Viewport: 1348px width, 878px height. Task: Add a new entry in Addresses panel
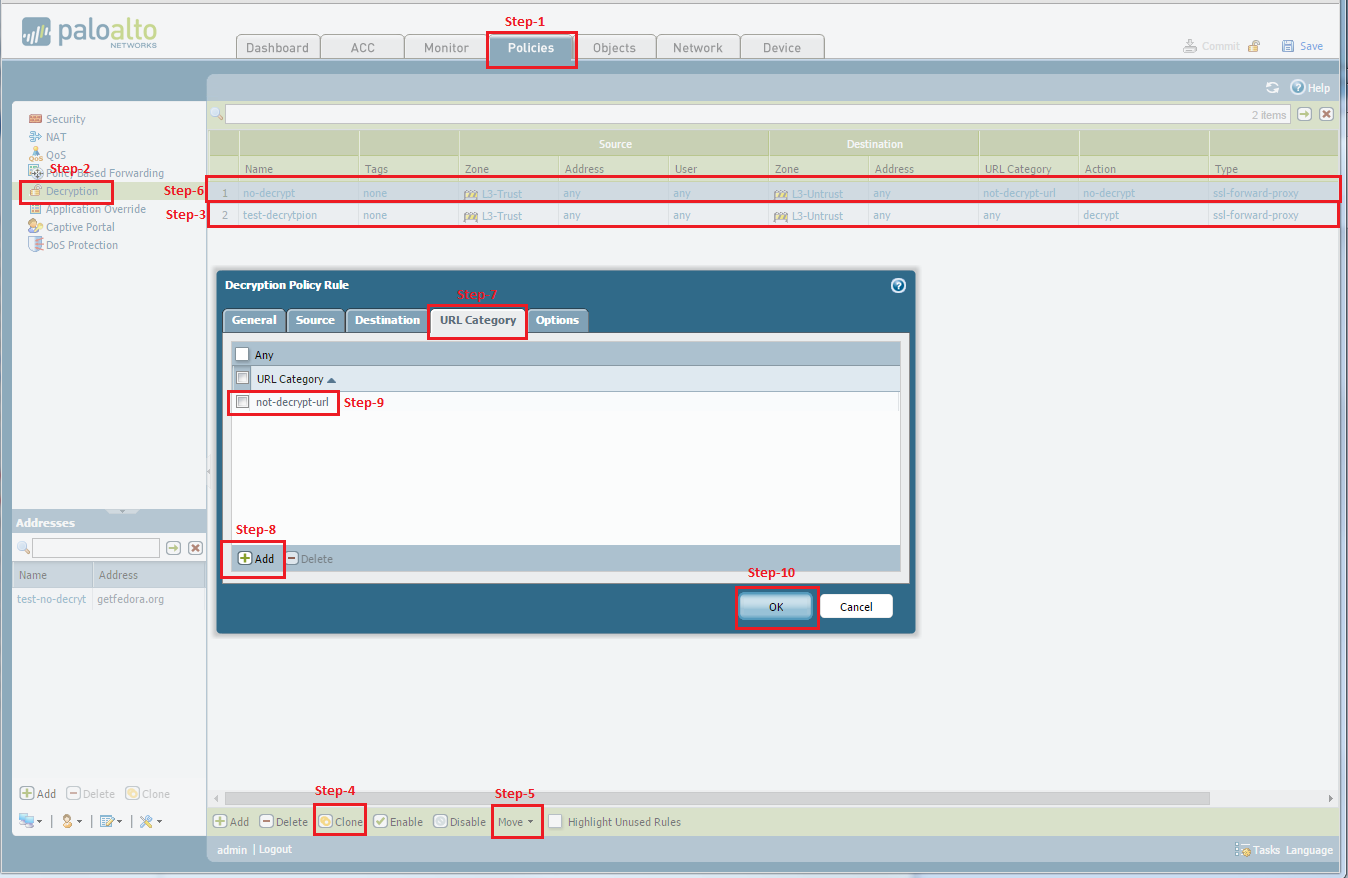38,794
